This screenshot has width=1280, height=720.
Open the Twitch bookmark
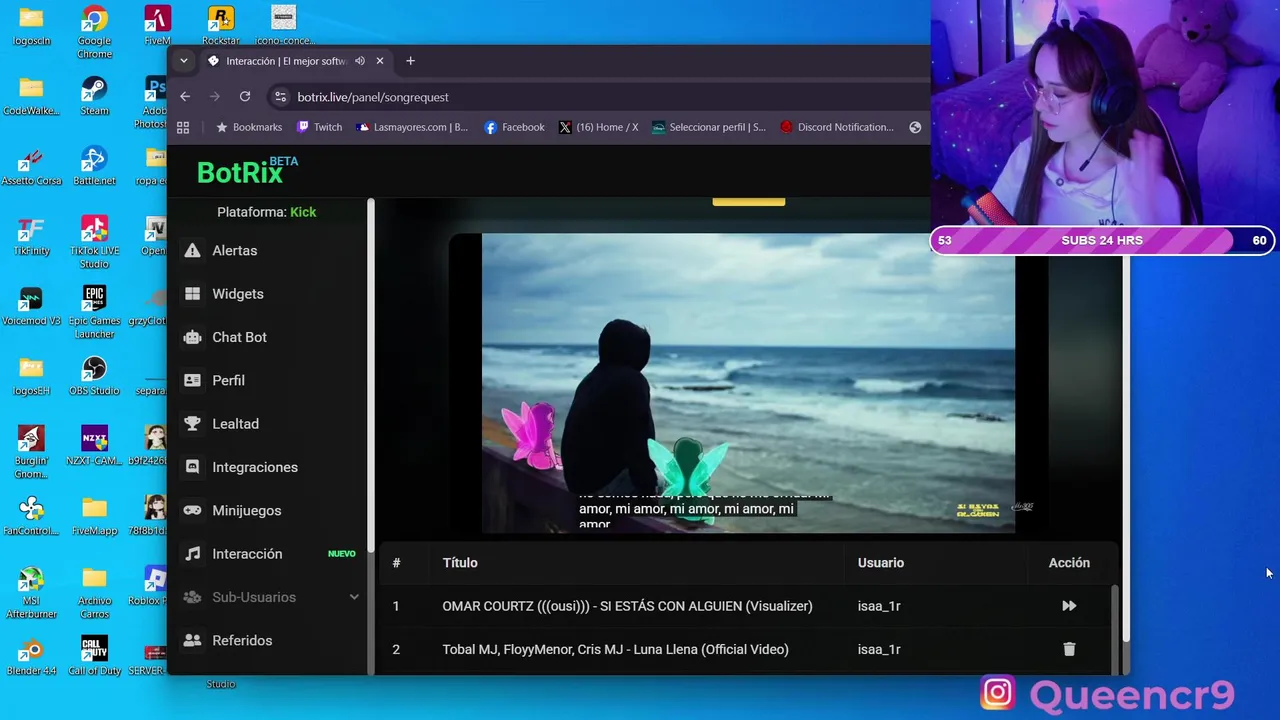coord(319,127)
